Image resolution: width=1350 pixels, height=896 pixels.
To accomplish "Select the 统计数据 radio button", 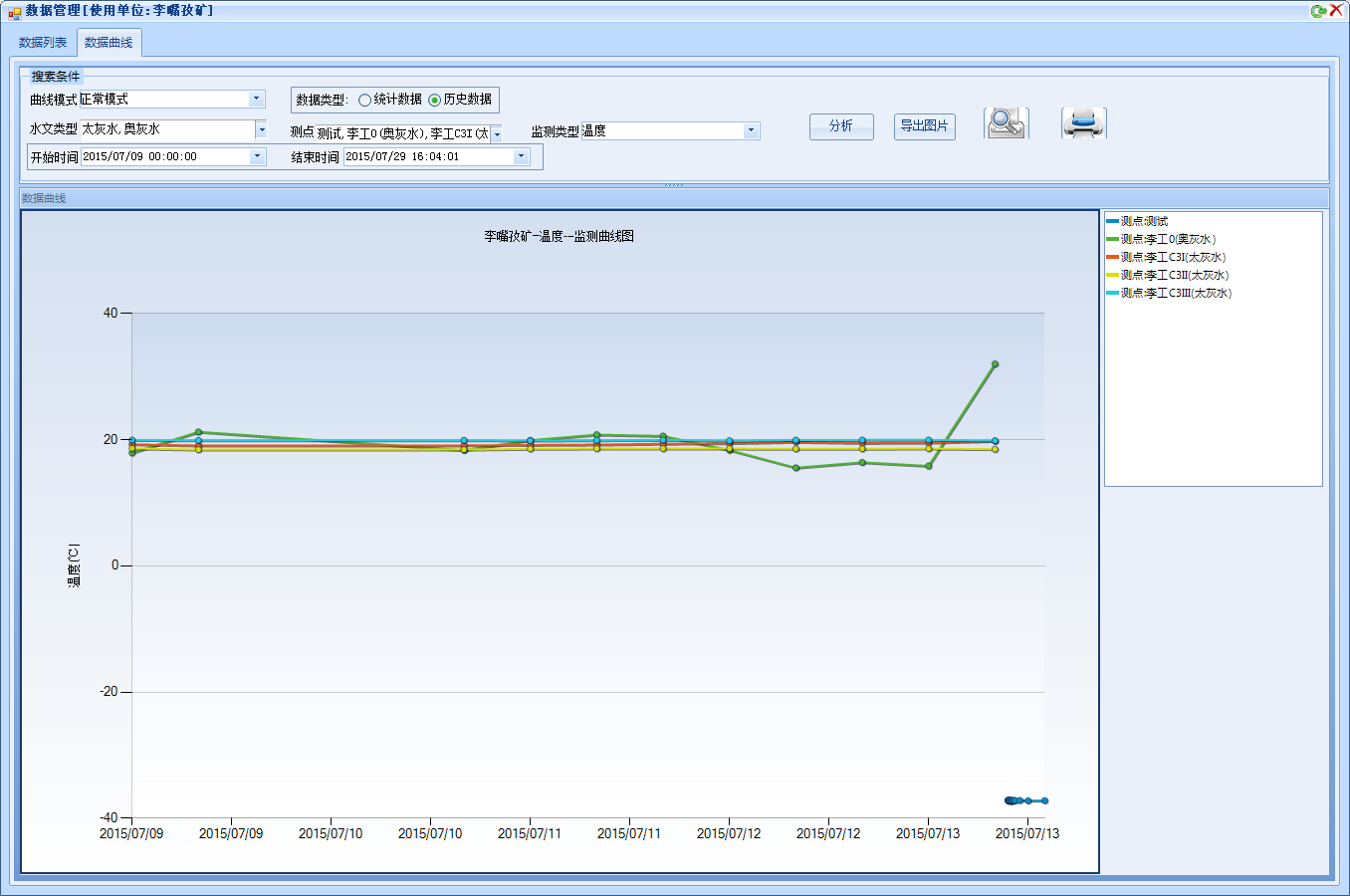I will click(x=364, y=100).
